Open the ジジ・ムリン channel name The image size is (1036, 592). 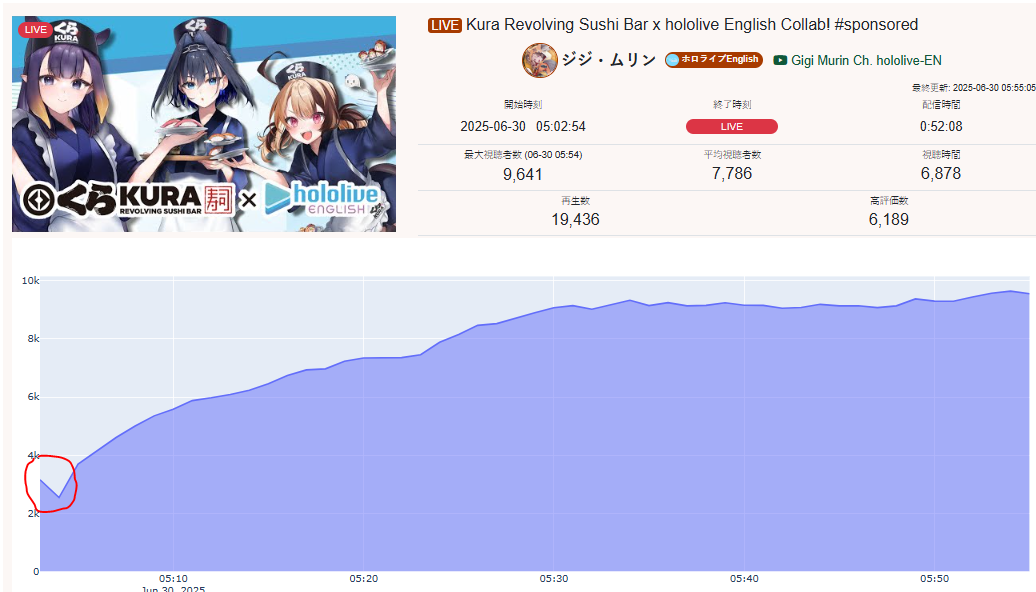tap(609, 60)
